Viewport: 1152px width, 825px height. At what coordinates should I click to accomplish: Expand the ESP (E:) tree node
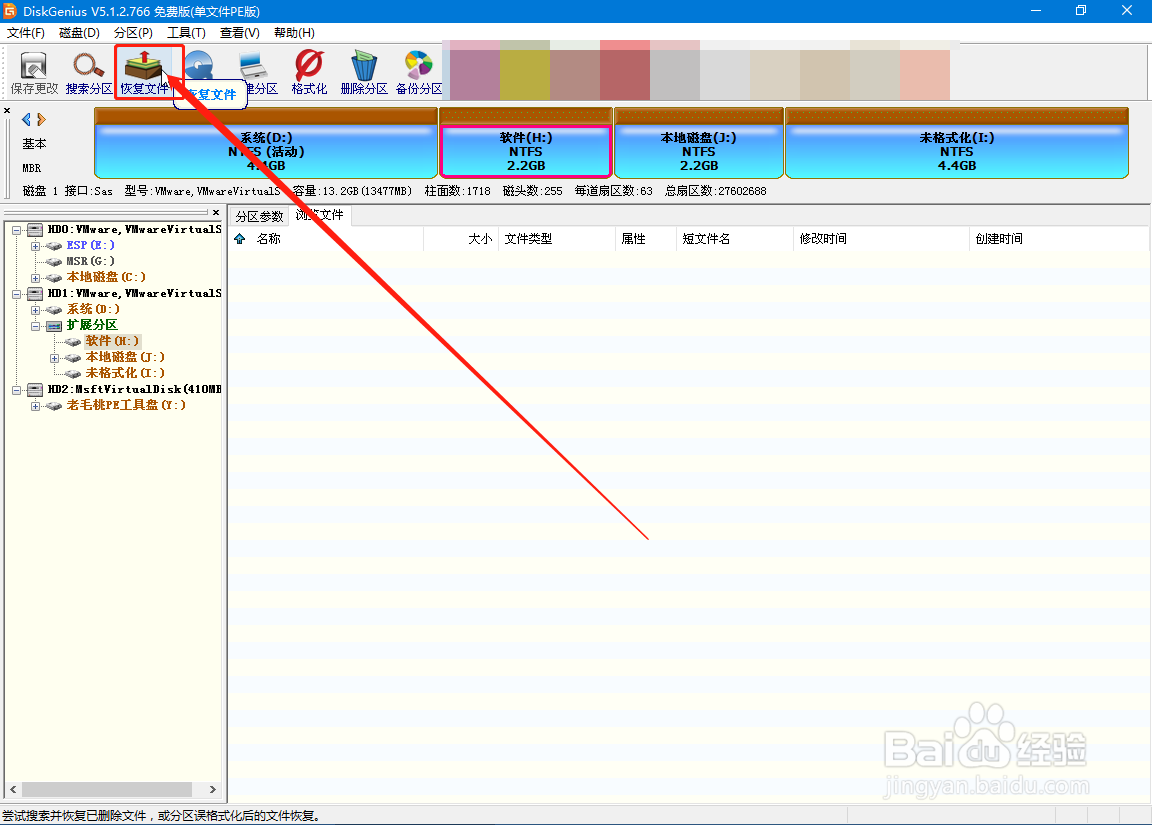(x=35, y=246)
